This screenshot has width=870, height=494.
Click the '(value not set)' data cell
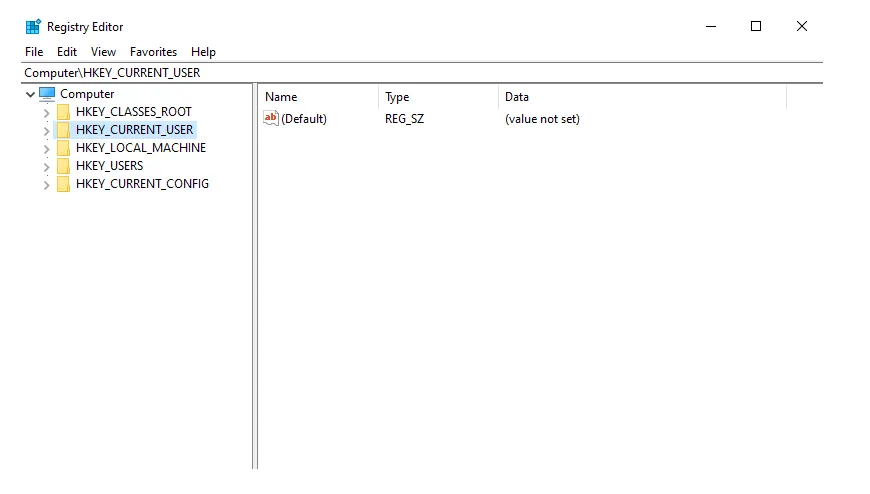542,119
